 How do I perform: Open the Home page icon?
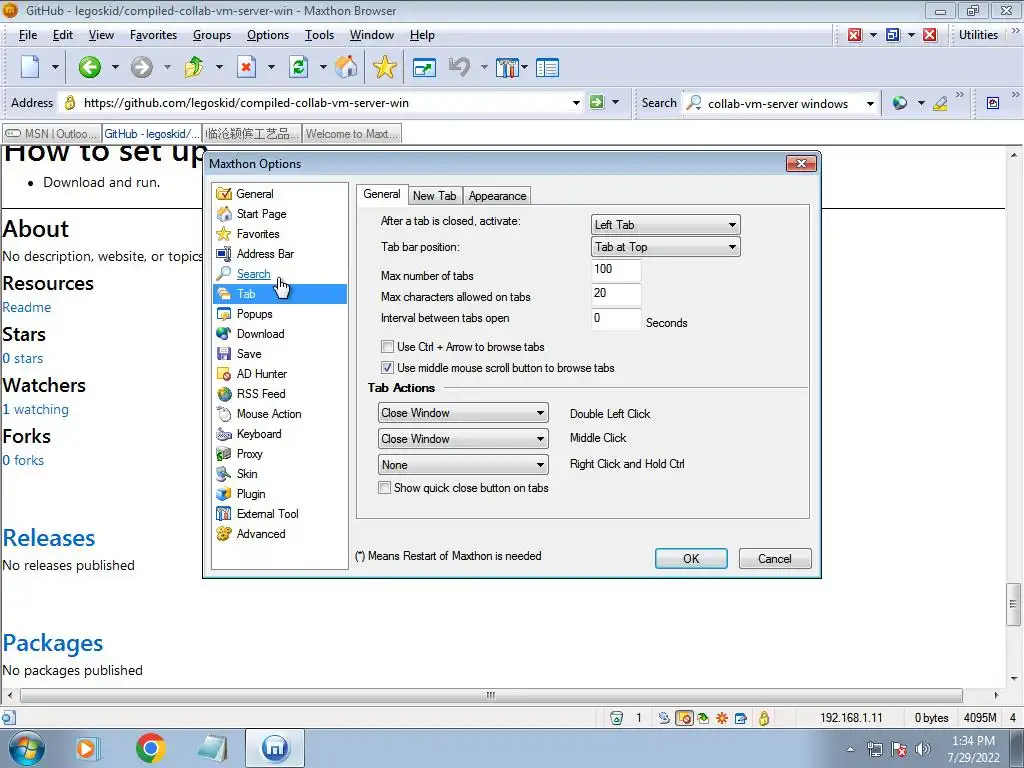tap(346, 67)
